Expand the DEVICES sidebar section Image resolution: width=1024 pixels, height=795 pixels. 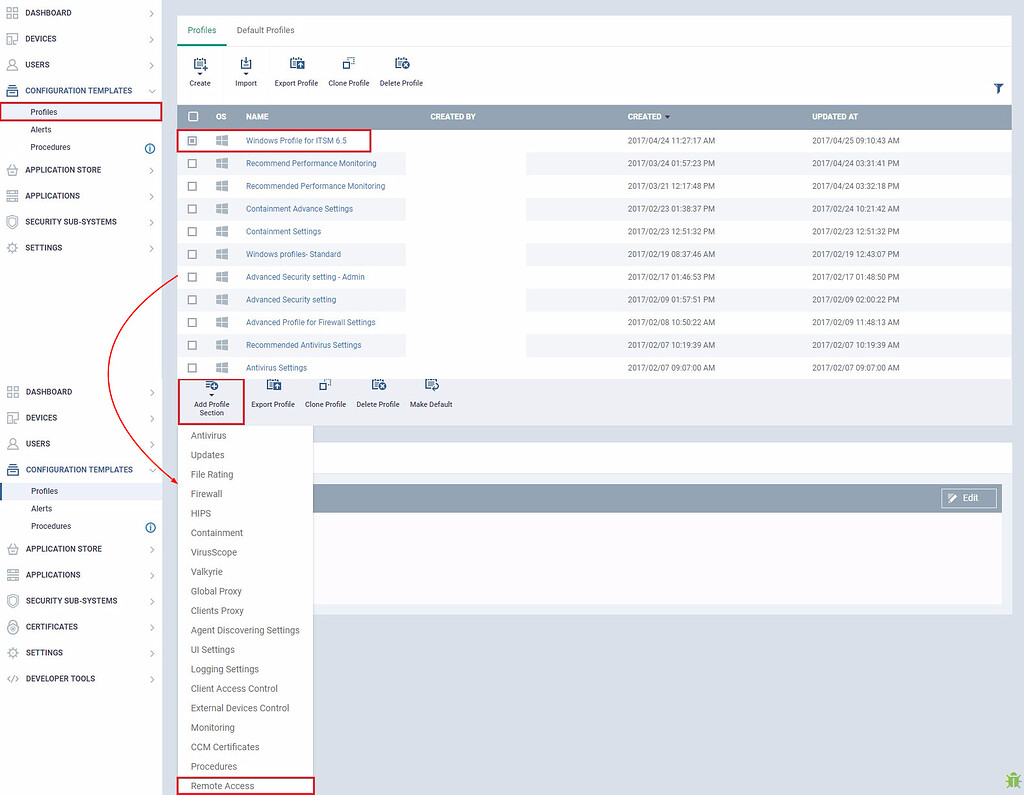(80, 38)
